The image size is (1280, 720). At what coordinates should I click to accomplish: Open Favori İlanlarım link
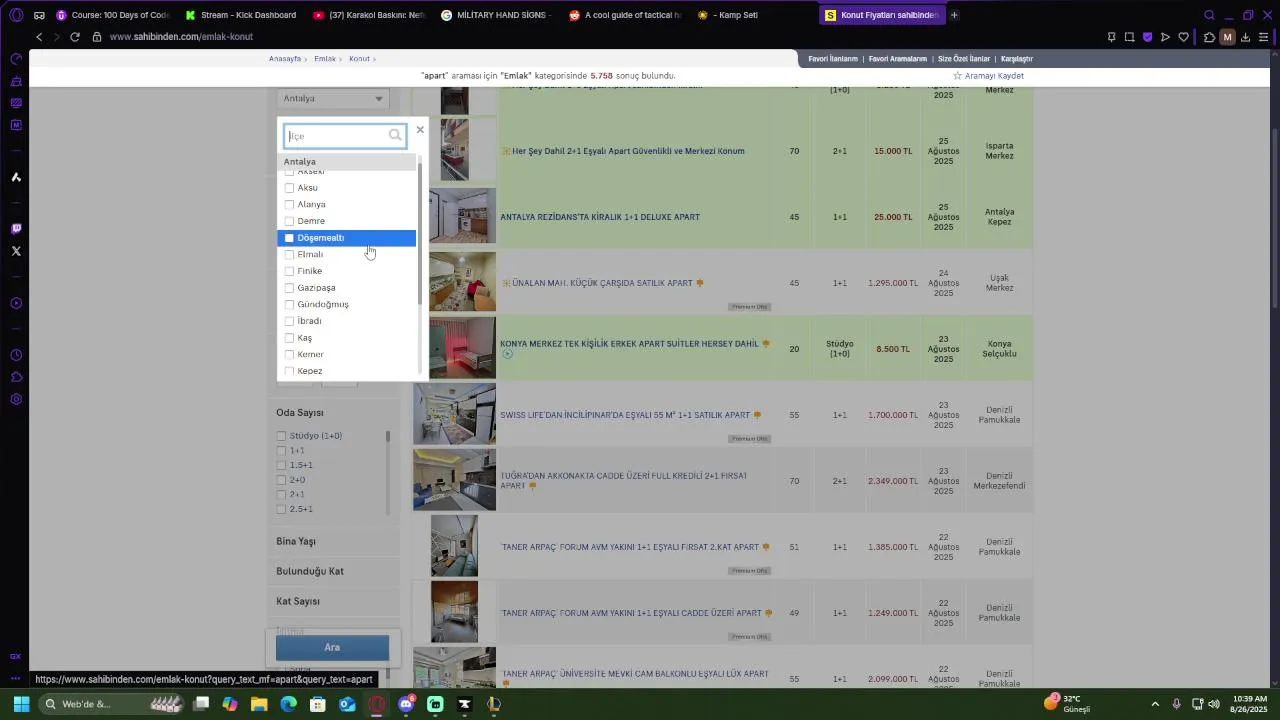click(833, 59)
